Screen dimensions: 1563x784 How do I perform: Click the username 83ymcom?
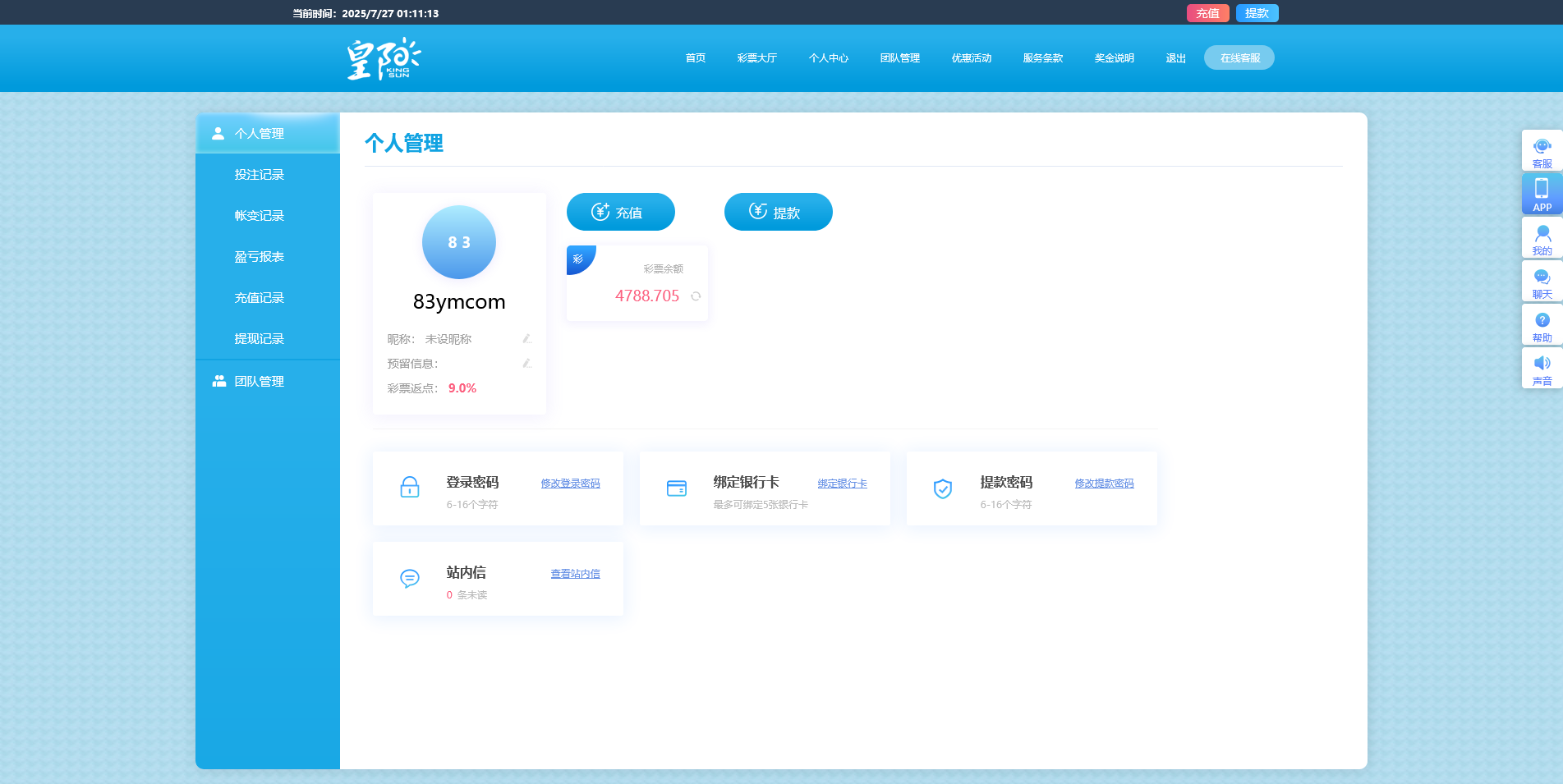coord(459,301)
